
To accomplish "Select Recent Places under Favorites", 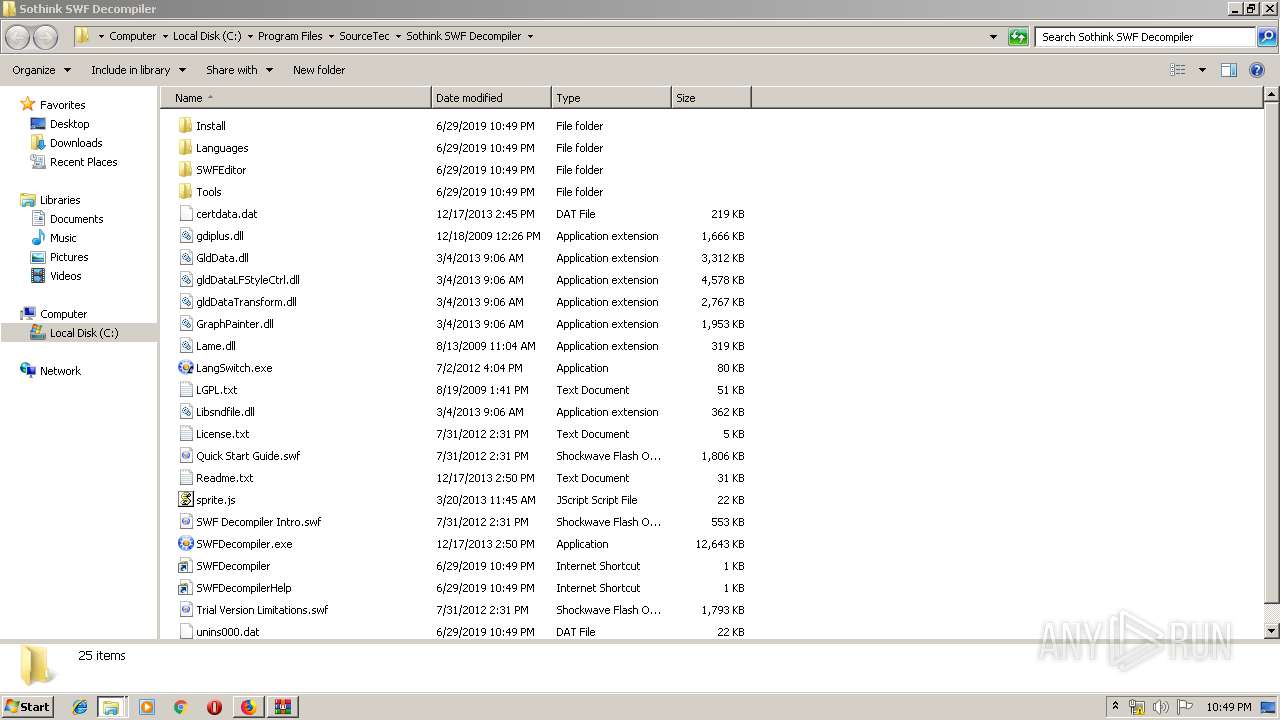I will (83, 162).
